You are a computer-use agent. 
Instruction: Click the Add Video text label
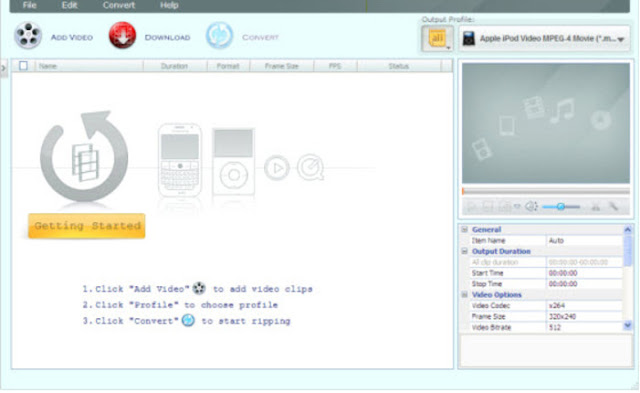[72, 37]
